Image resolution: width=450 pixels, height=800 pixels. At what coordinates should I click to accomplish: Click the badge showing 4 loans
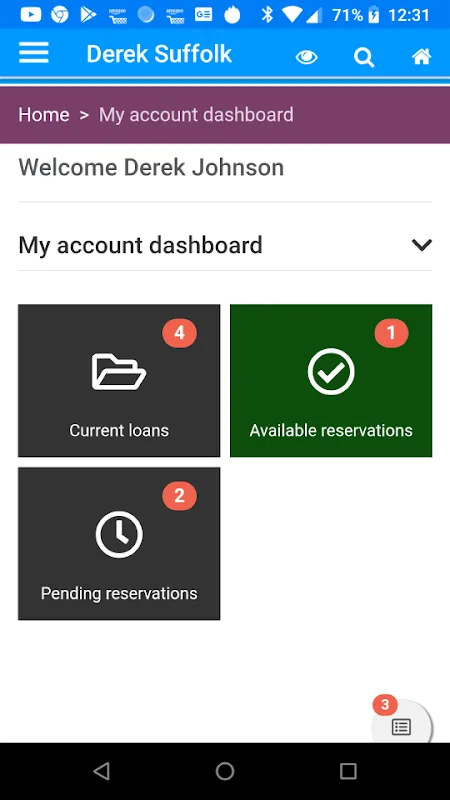coord(180,333)
